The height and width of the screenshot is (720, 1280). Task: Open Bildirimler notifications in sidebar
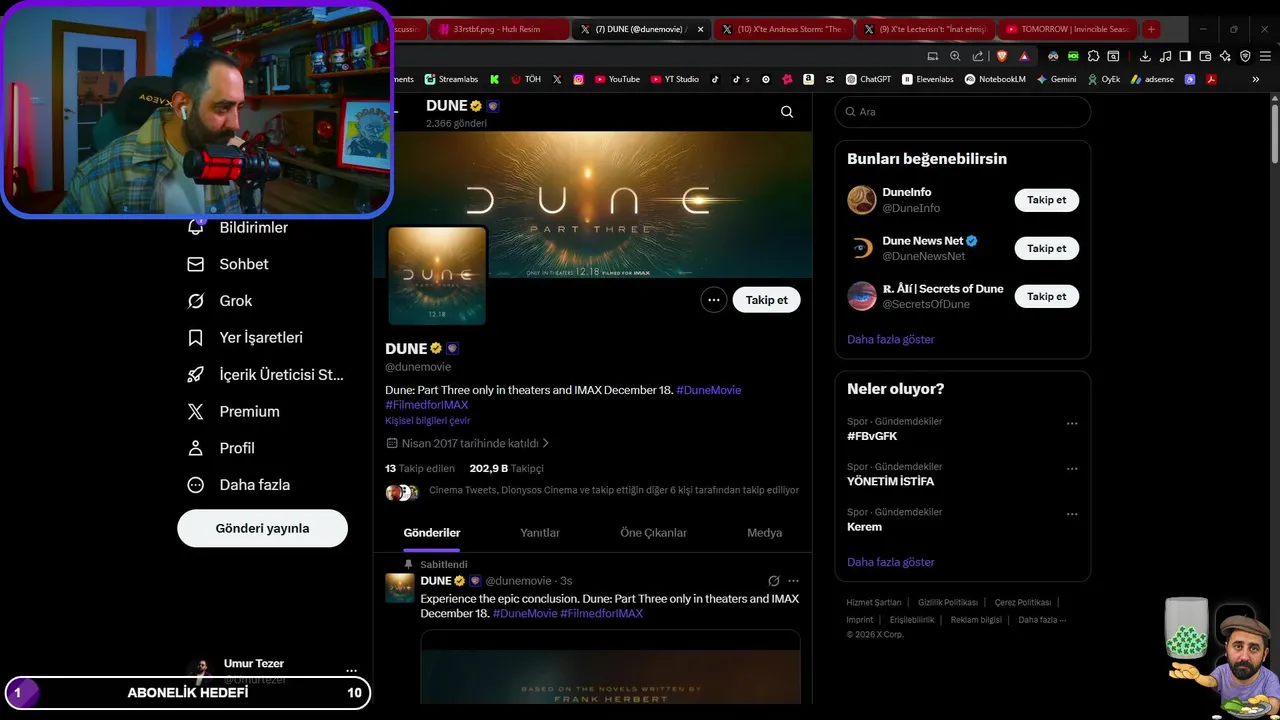click(x=238, y=228)
